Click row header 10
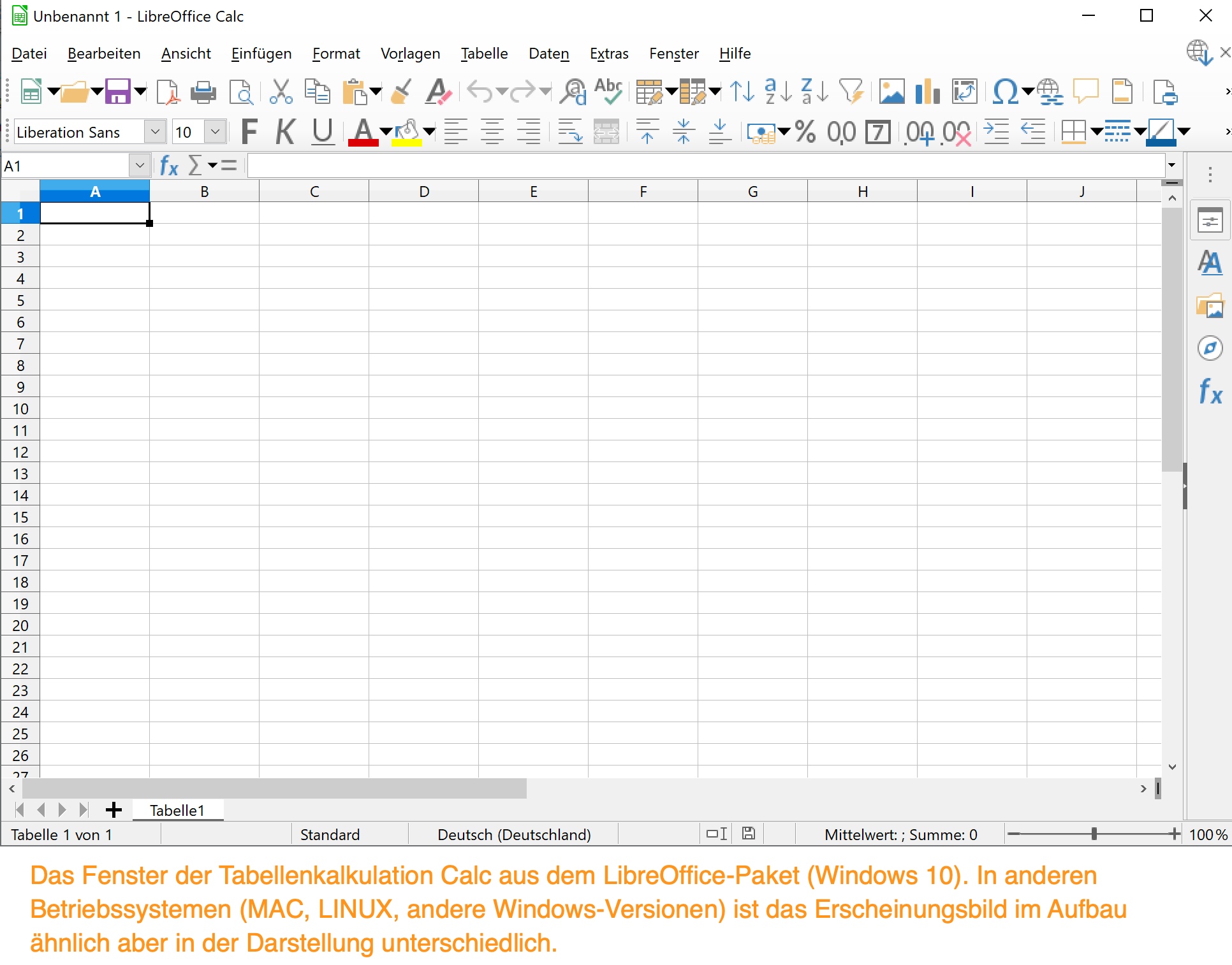Viewport: 1232px width, 965px height. (20, 409)
